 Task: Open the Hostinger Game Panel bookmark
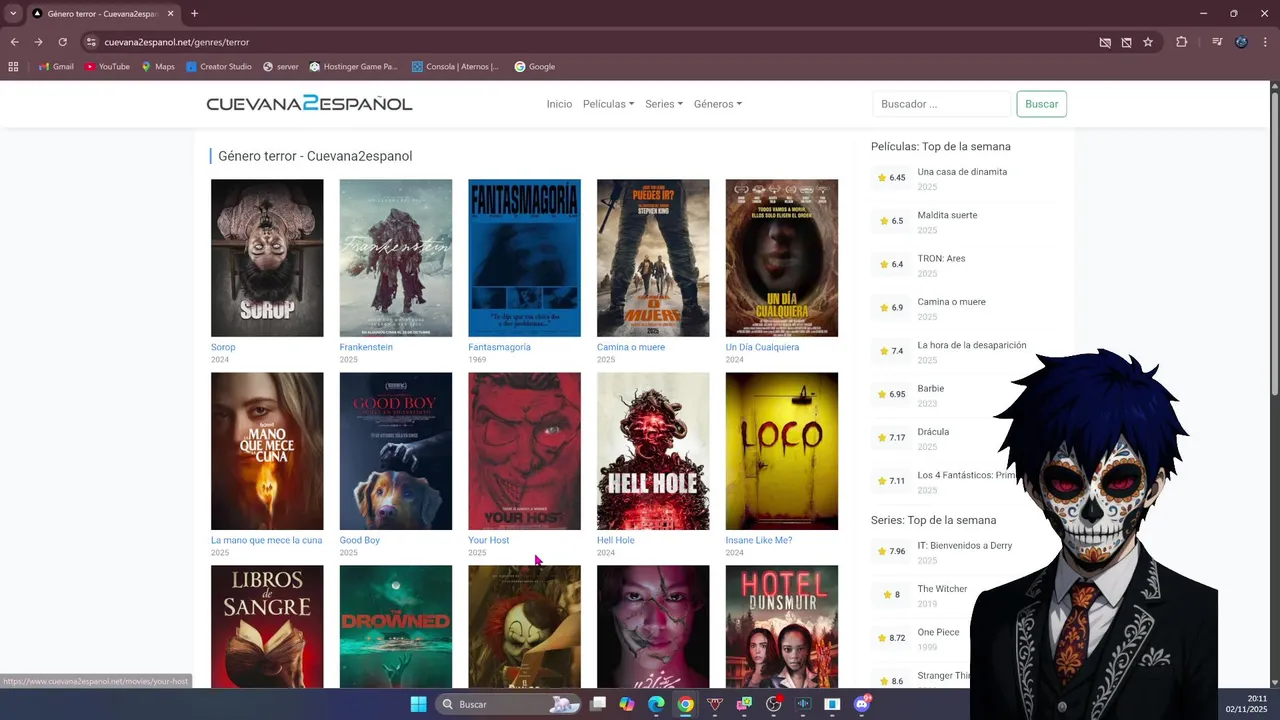(353, 67)
